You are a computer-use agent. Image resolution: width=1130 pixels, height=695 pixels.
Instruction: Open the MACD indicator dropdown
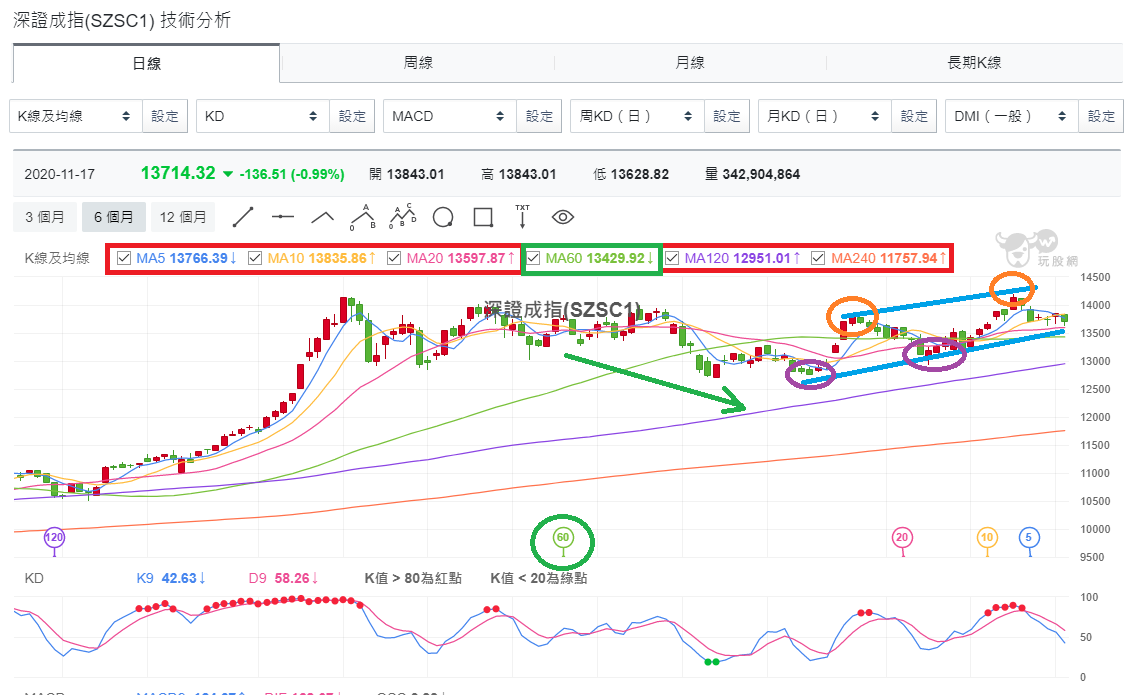(x=450, y=116)
